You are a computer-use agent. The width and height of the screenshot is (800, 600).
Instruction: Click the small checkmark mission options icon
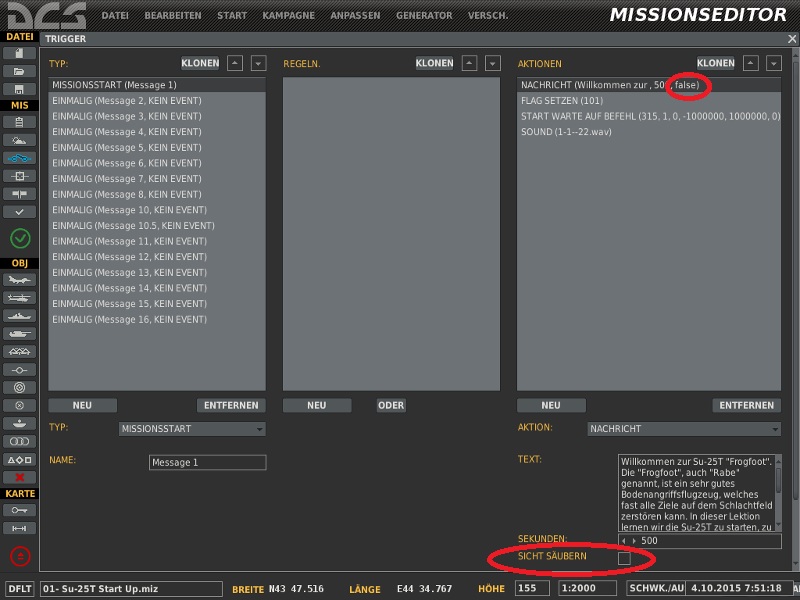[x=19, y=212]
